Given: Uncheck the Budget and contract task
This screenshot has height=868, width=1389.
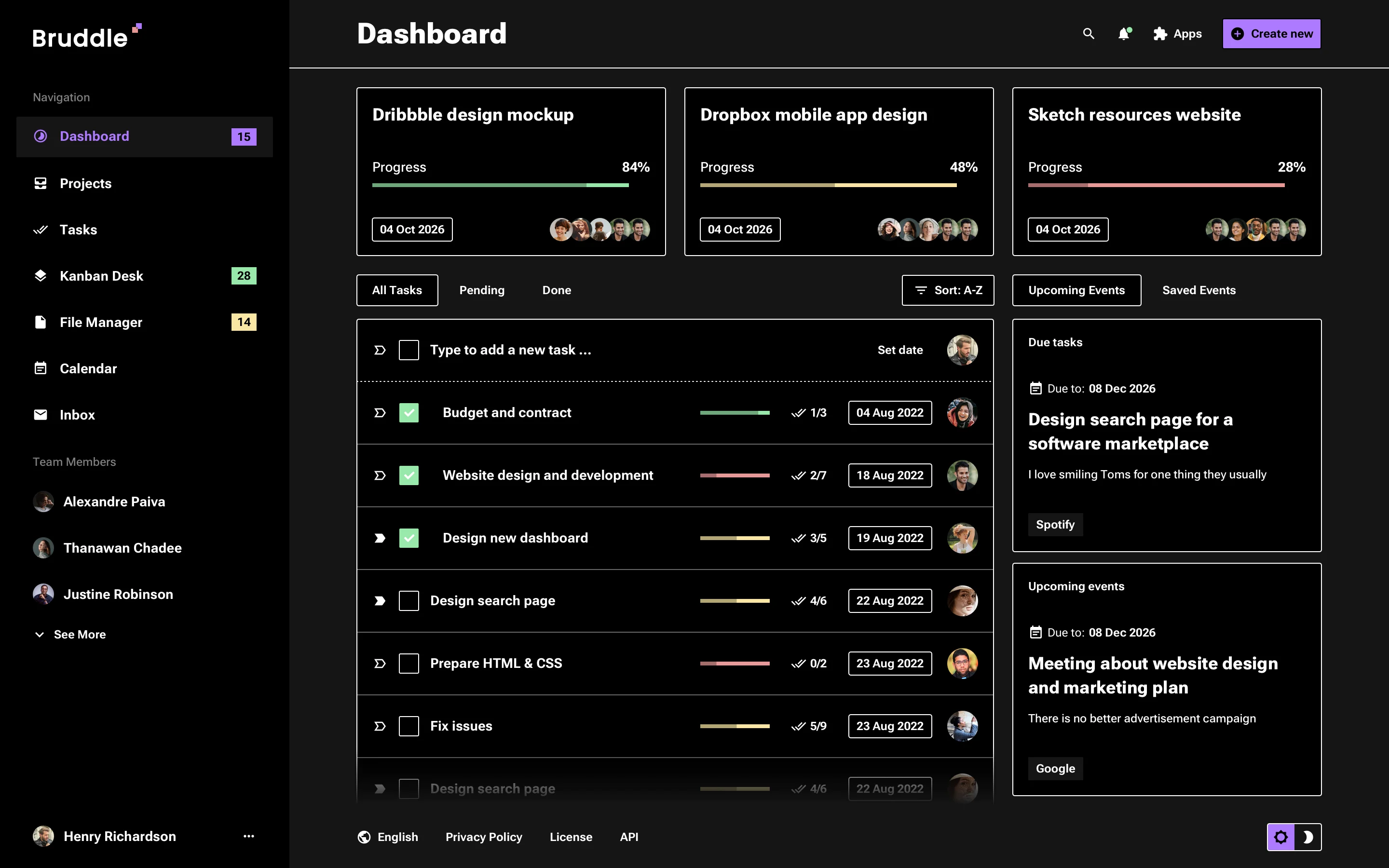Looking at the screenshot, I should coord(409,412).
